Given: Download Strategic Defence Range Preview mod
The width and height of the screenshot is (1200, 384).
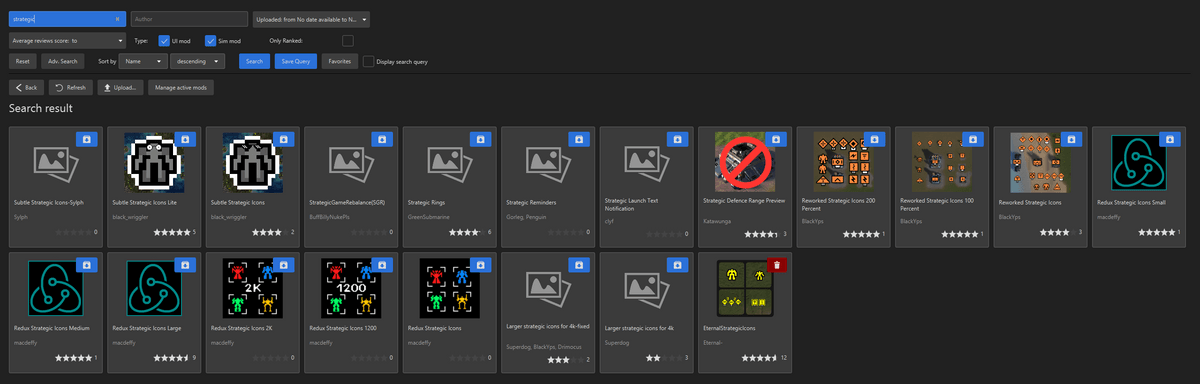Looking at the screenshot, I should 776,138.
